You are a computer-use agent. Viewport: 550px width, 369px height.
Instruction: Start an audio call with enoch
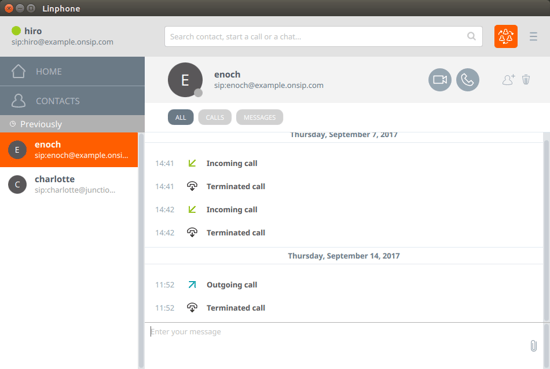pyautogui.click(x=468, y=80)
